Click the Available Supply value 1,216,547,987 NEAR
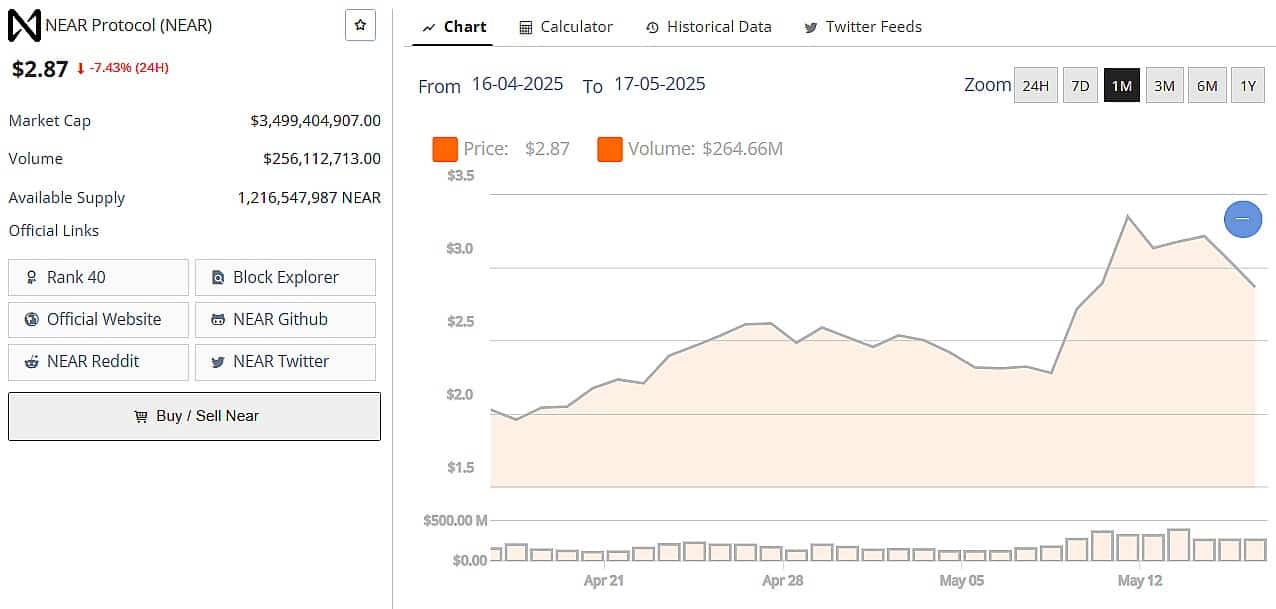Screen dimensions: 1276x609 click(x=309, y=198)
